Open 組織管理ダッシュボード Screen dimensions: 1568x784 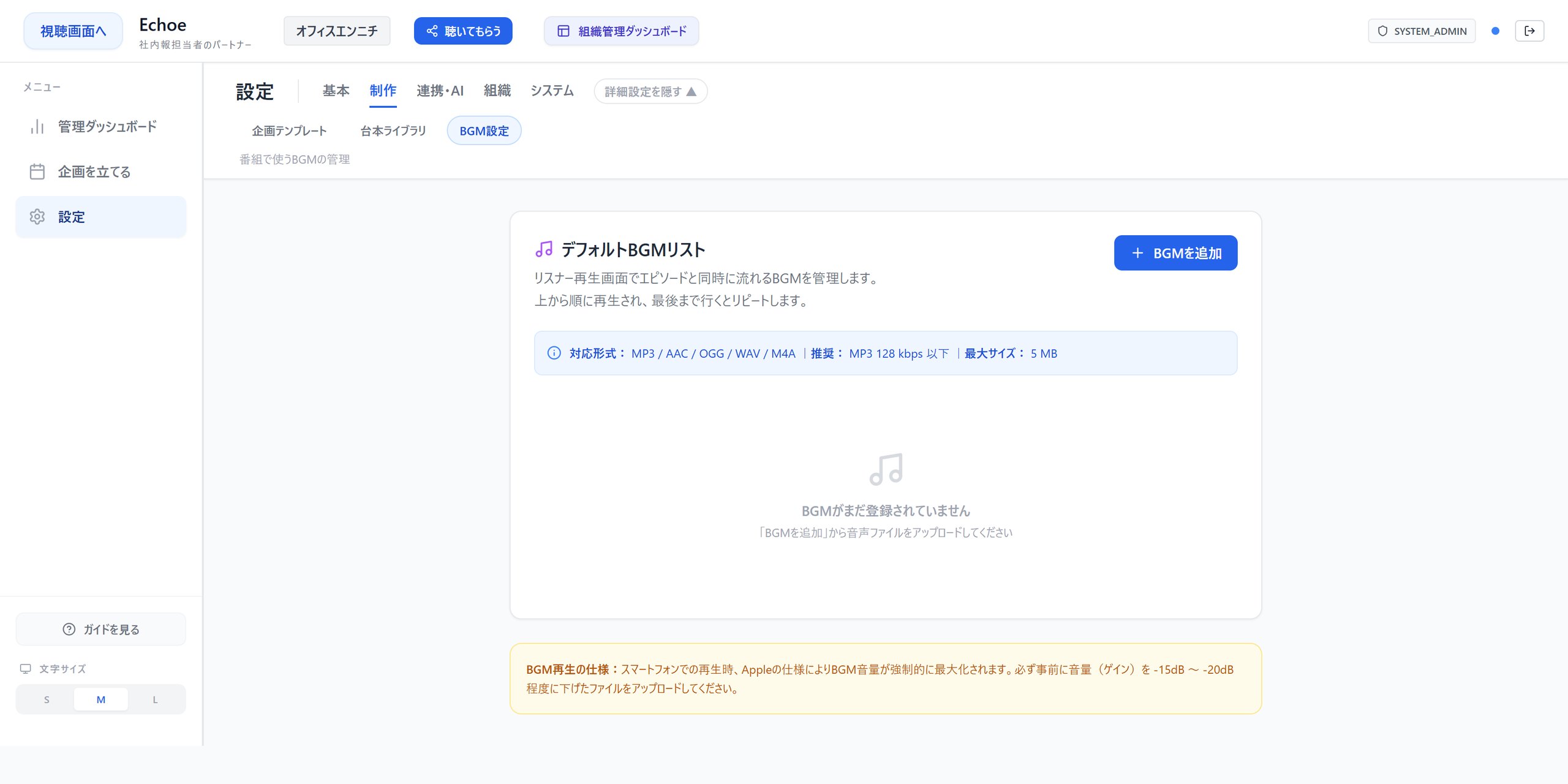coord(621,31)
